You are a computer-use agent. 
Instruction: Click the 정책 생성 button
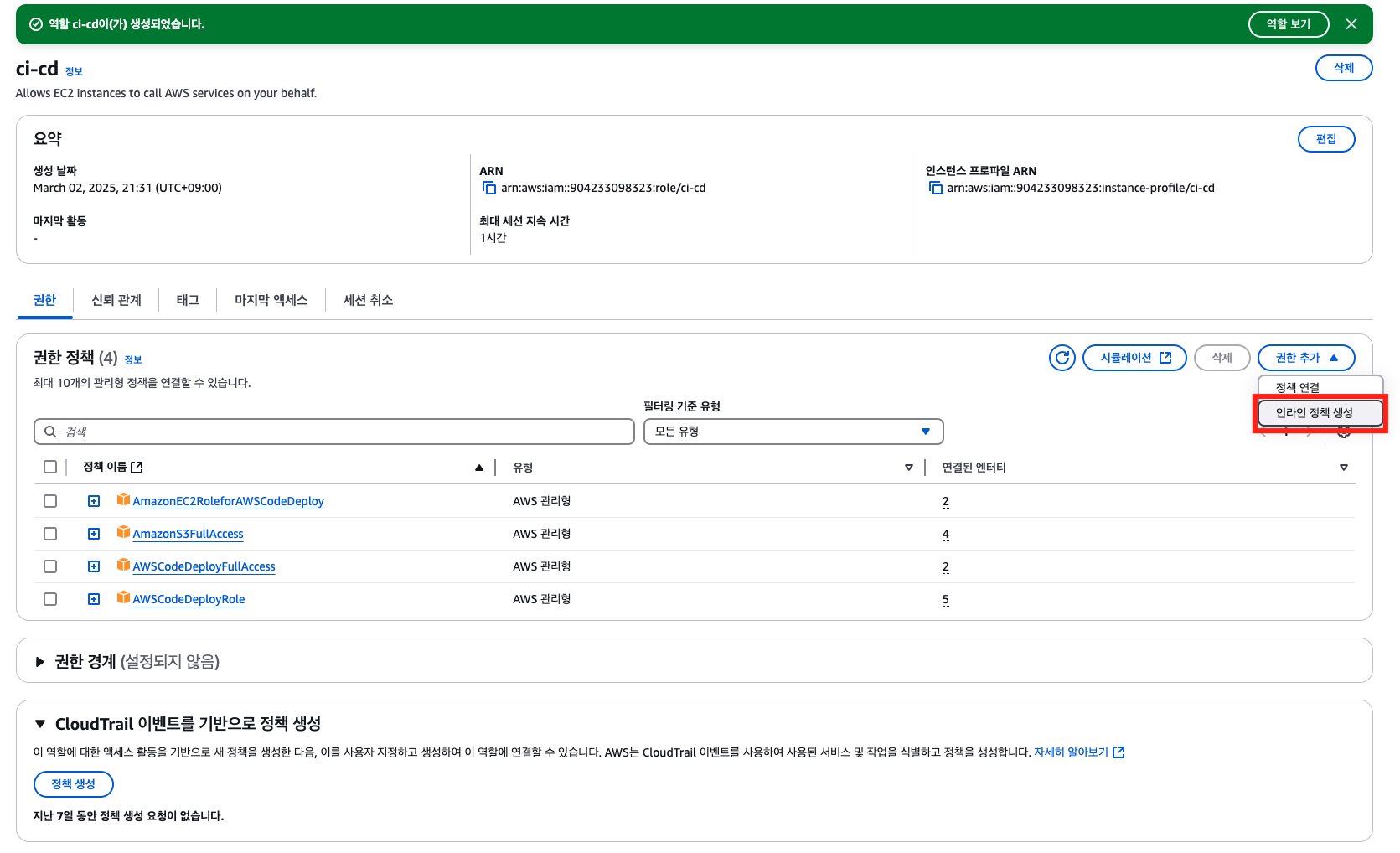[74, 784]
